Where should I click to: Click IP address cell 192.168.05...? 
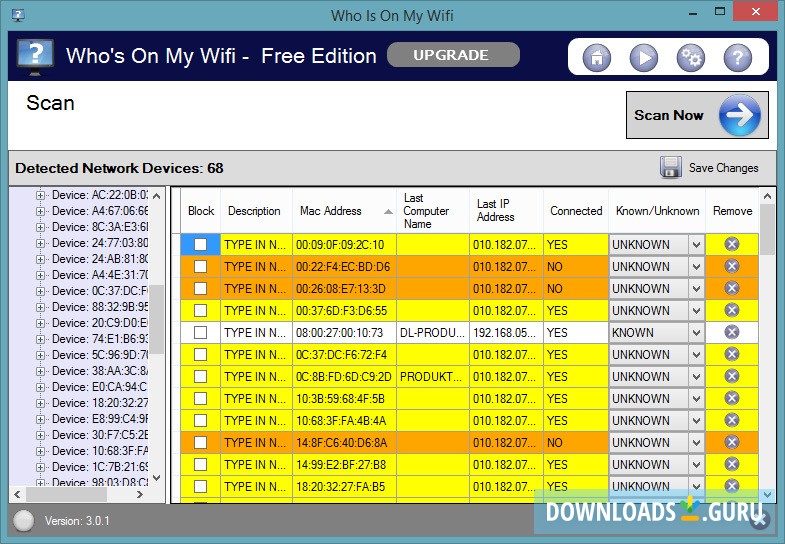[506, 333]
